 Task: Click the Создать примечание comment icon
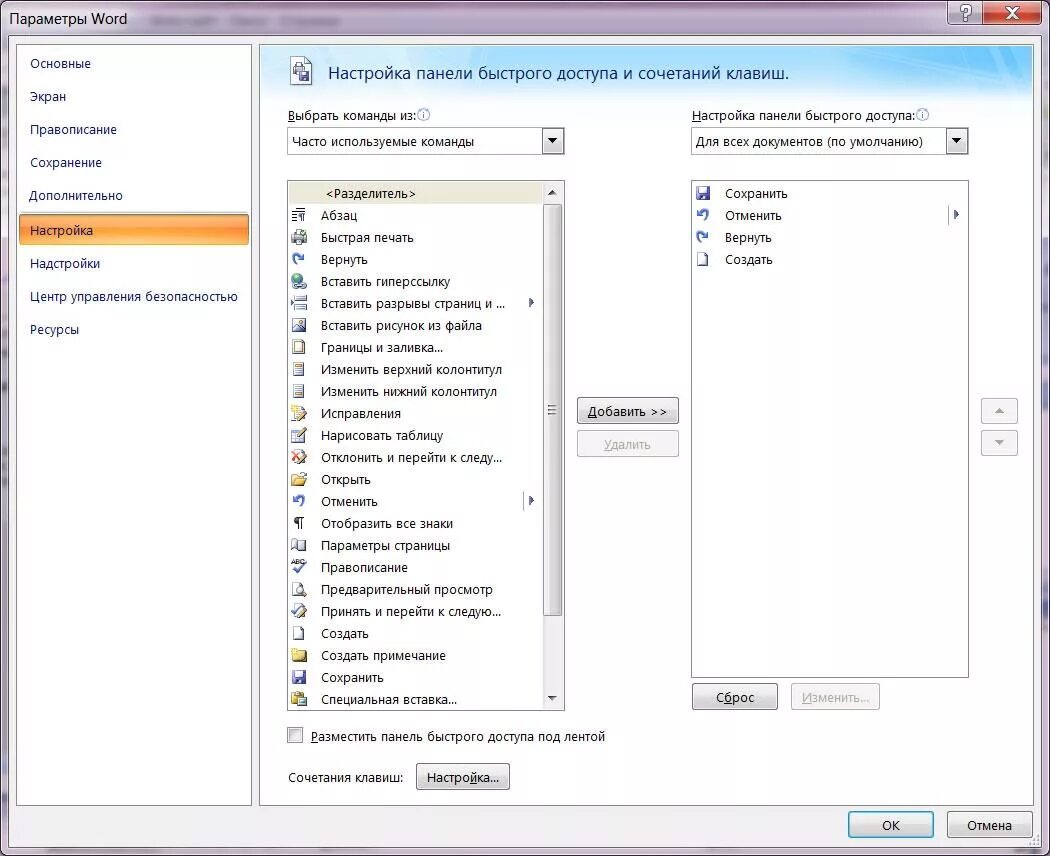(x=299, y=655)
